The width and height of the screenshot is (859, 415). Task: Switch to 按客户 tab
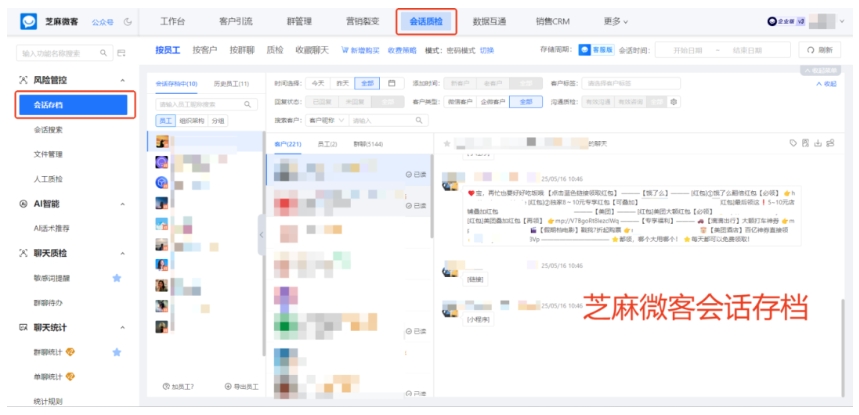coord(204,49)
